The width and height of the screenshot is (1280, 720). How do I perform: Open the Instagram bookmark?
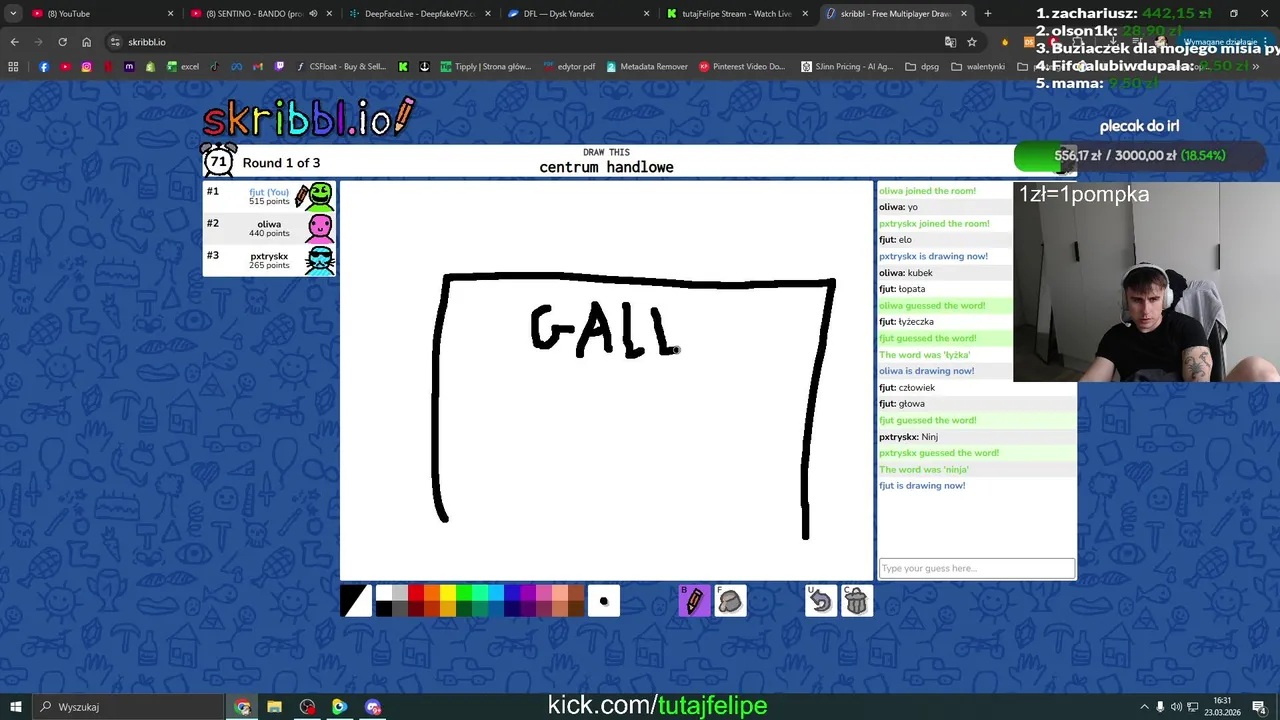coord(86,67)
